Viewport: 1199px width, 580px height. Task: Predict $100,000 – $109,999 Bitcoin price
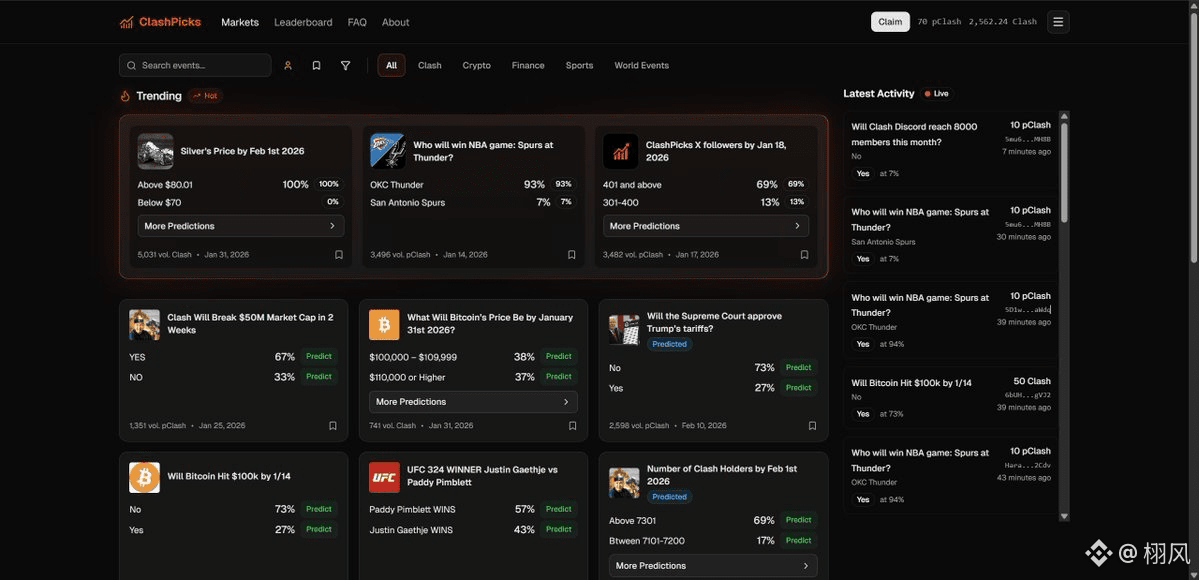(x=559, y=356)
